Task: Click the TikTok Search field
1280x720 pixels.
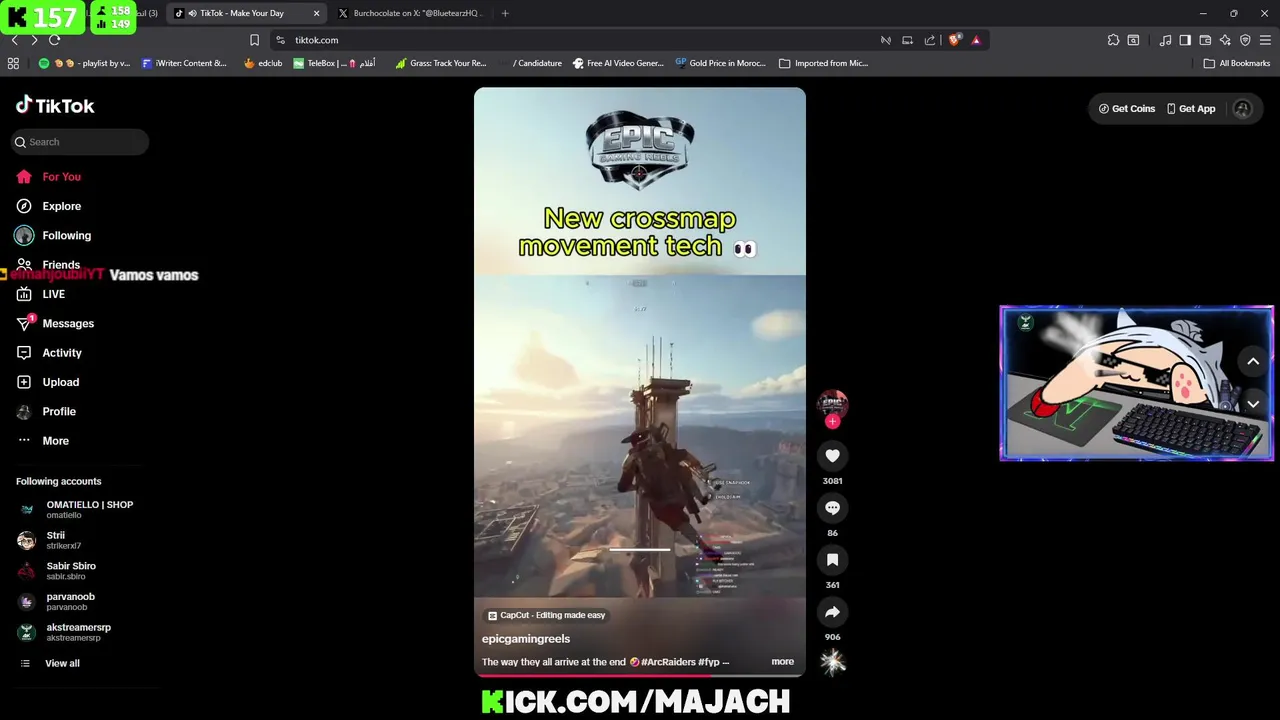Action: (80, 142)
